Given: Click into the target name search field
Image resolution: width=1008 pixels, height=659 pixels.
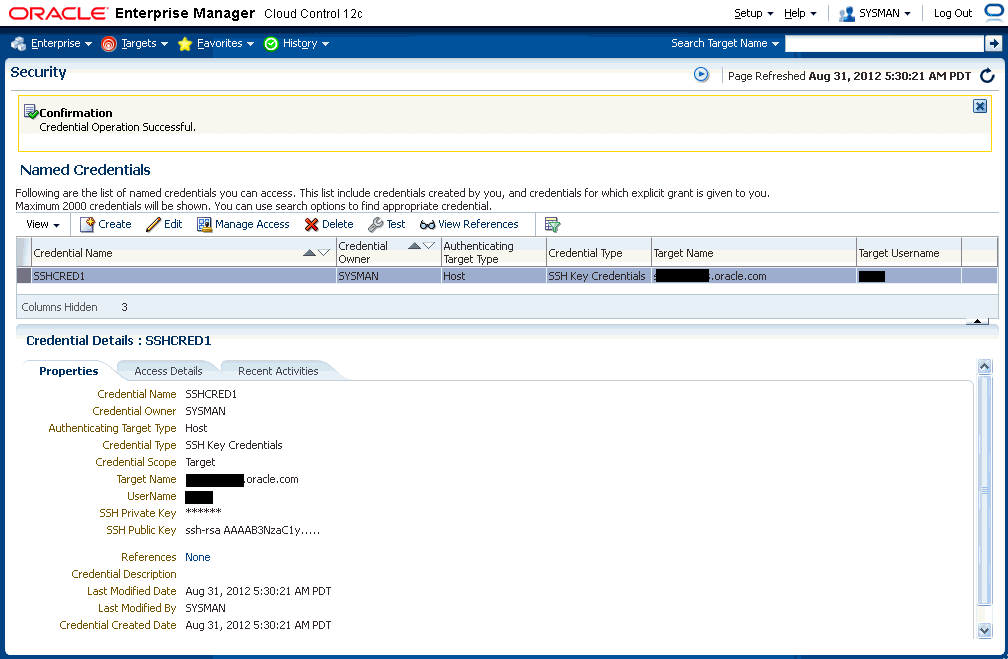Looking at the screenshot, I should pyautogui.click(x=884, y=44).
